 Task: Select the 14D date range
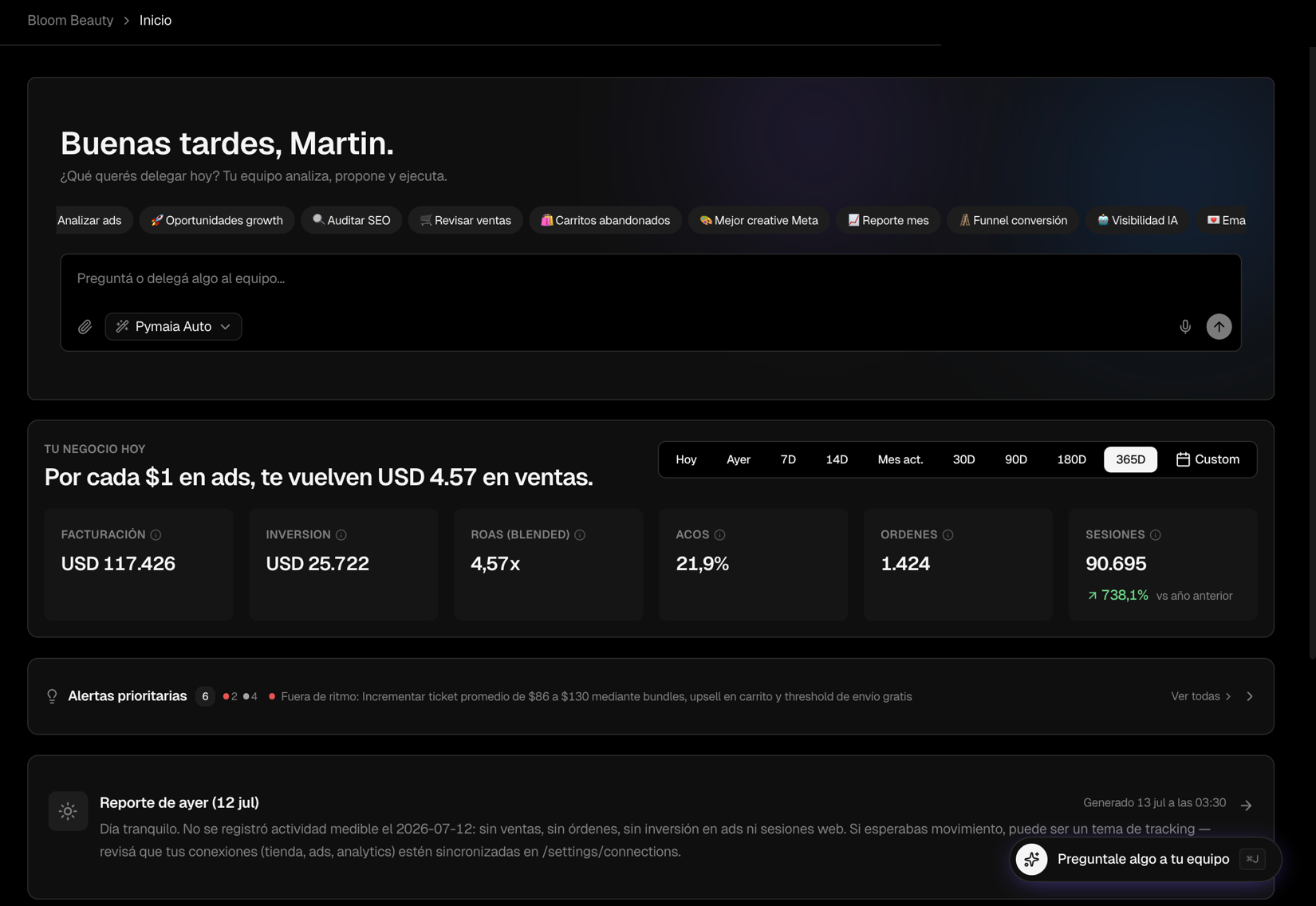pyautogui.click(x=837, y=459)
